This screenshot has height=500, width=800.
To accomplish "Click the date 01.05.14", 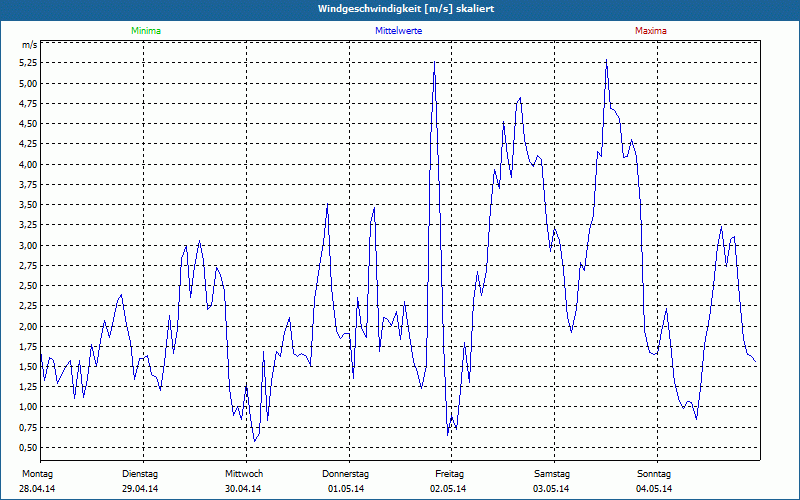I will (x=346, y=489).
